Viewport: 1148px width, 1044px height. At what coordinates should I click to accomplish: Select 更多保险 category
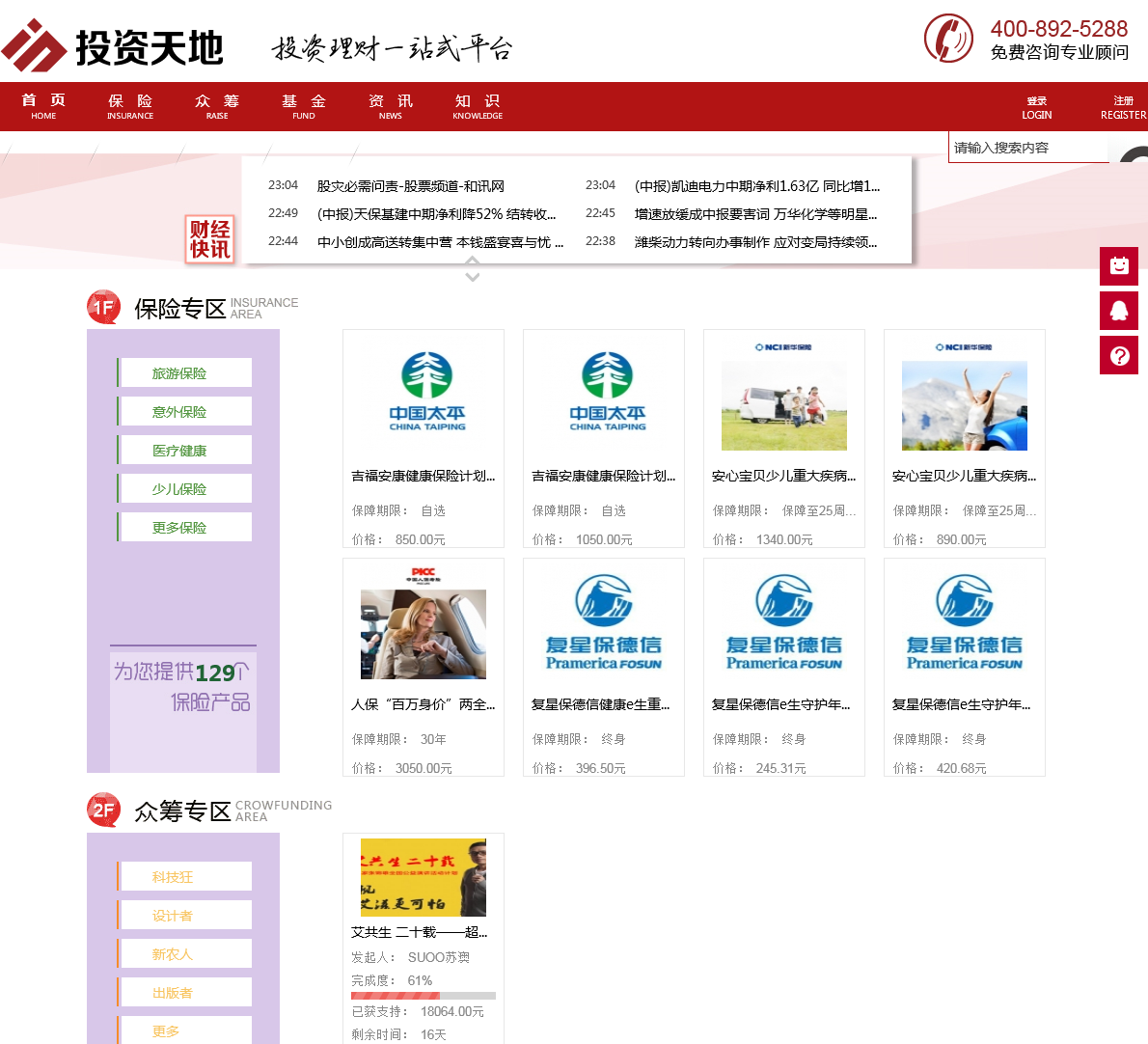click(184, 527)
